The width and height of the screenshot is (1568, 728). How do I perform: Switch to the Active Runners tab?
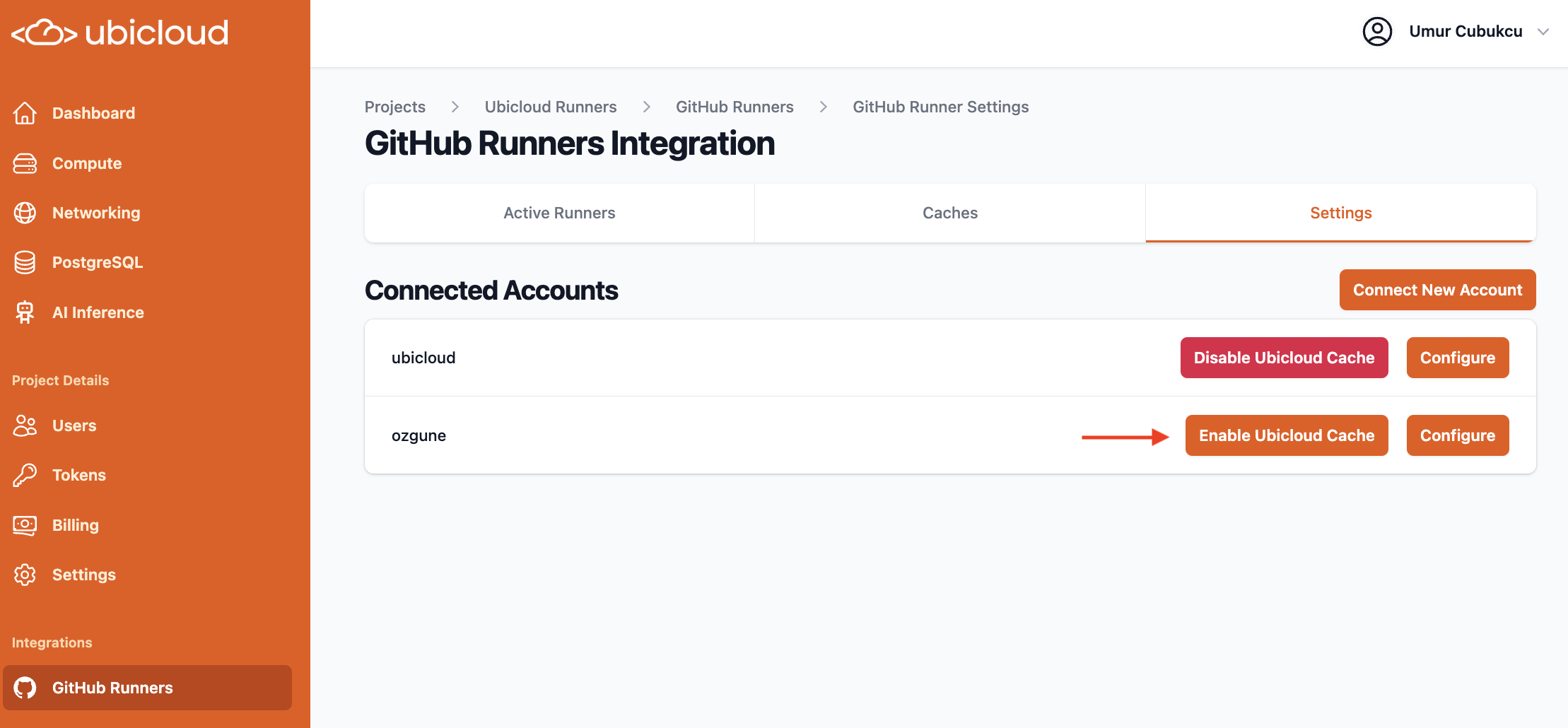click(559, 213)
